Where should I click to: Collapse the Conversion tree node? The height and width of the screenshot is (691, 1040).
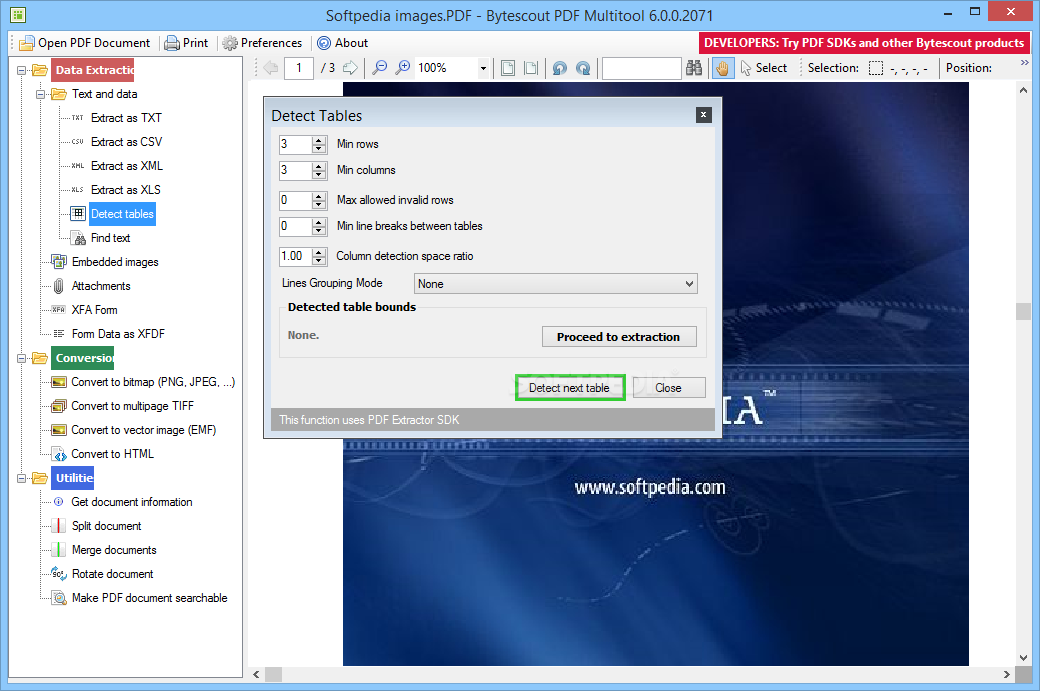(x=21, y=358)
